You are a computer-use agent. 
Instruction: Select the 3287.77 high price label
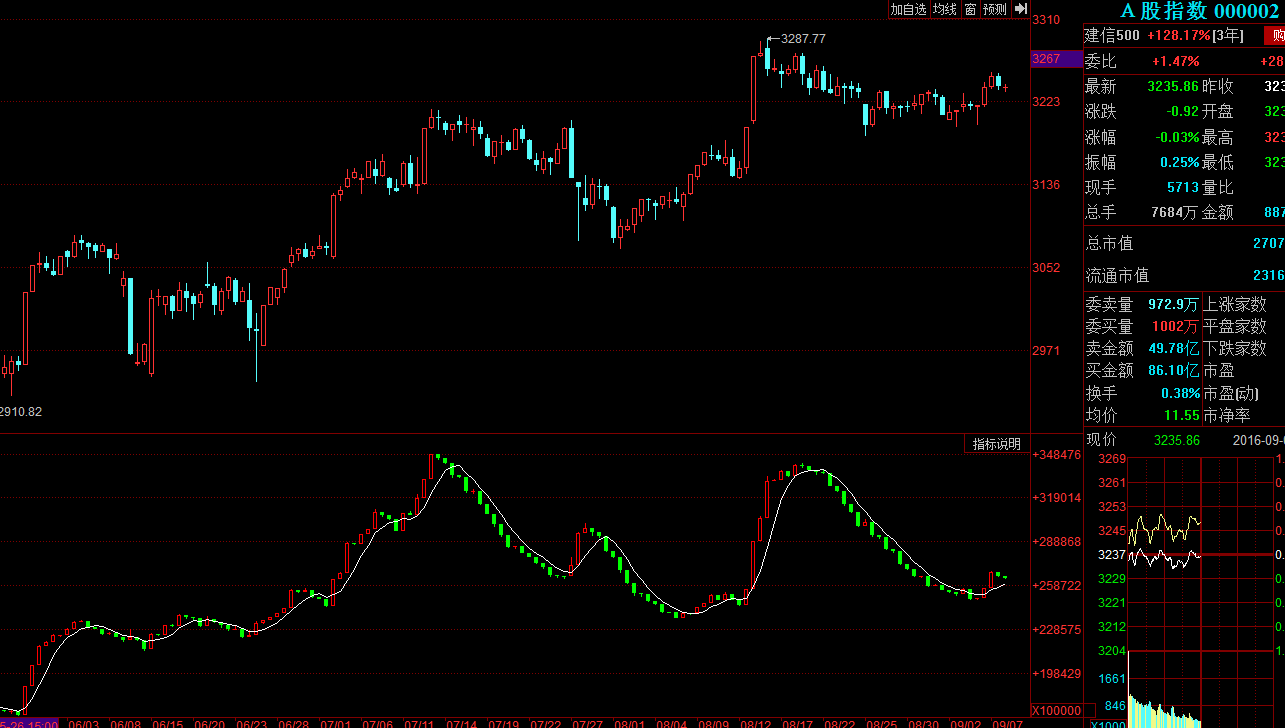[x=803, y=38]
